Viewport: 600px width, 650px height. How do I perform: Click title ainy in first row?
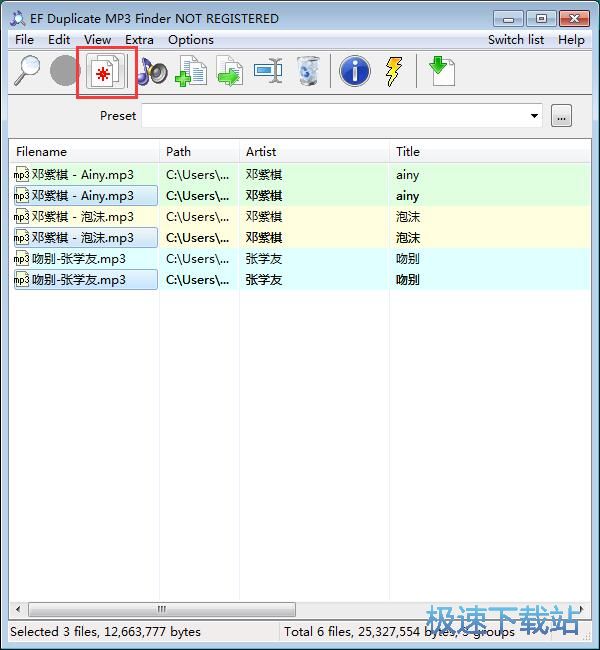pos(407,175)
